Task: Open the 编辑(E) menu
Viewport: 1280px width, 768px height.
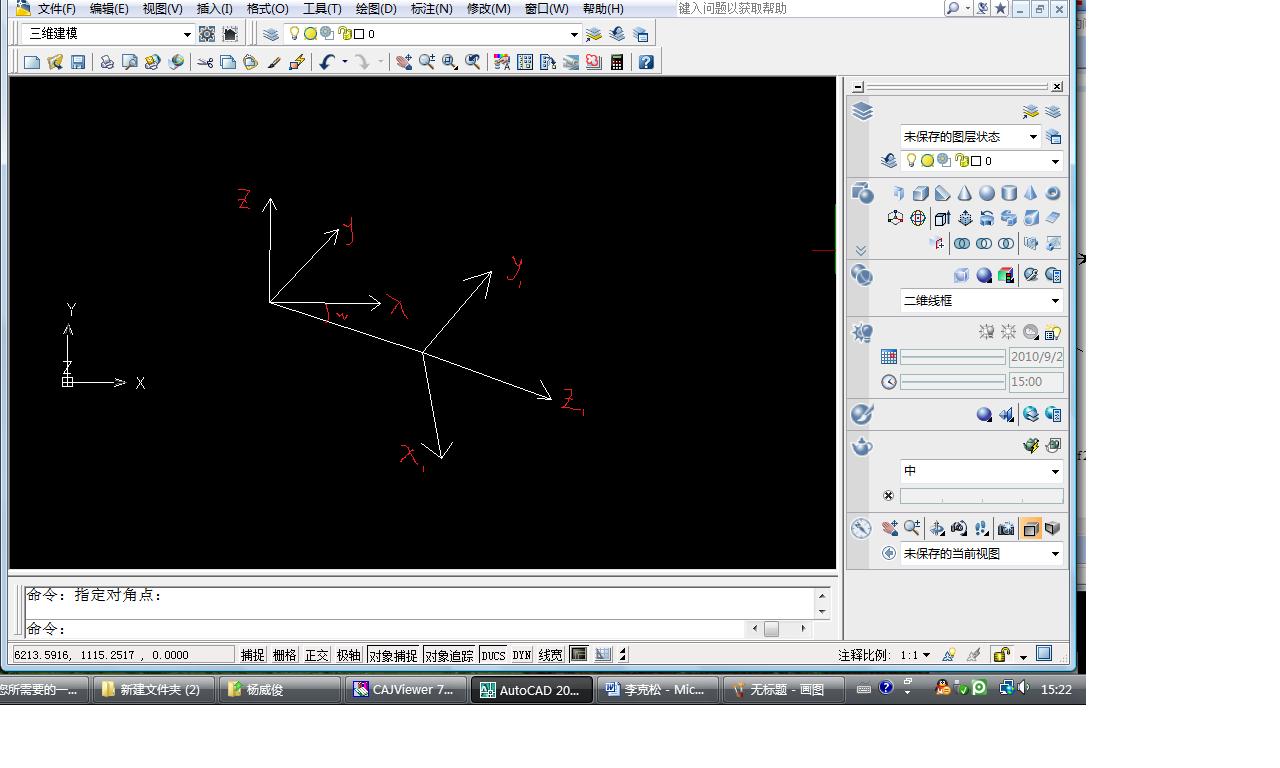Action: point(109,8)
